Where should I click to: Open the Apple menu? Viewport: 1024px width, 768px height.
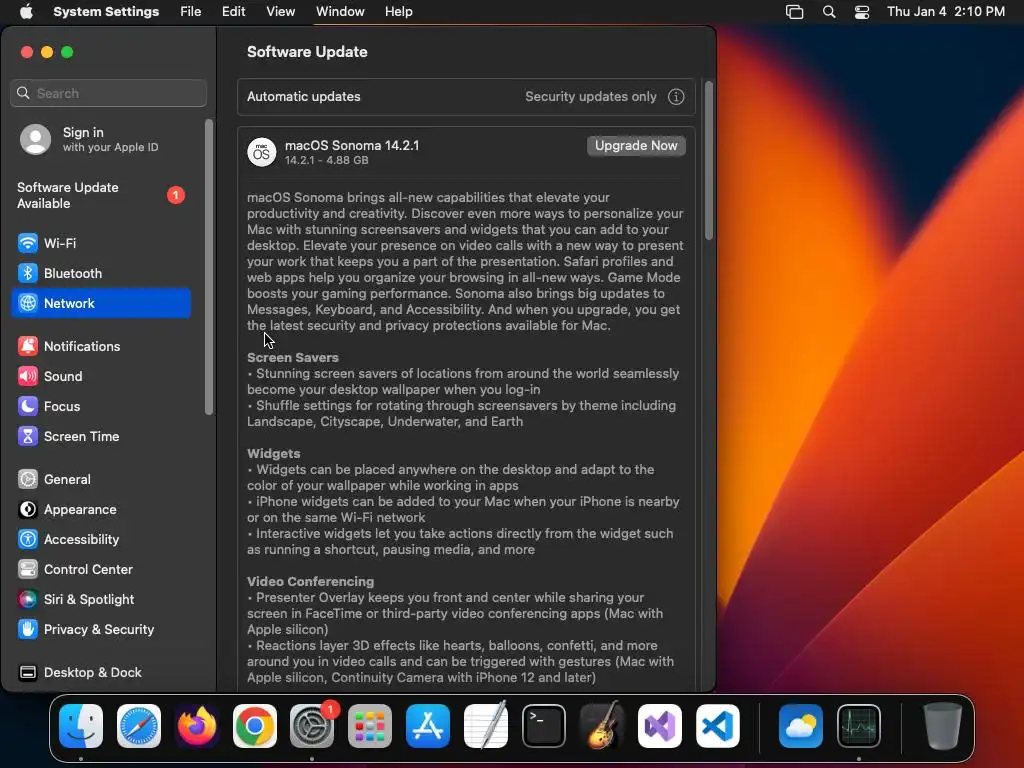(26, 12)
